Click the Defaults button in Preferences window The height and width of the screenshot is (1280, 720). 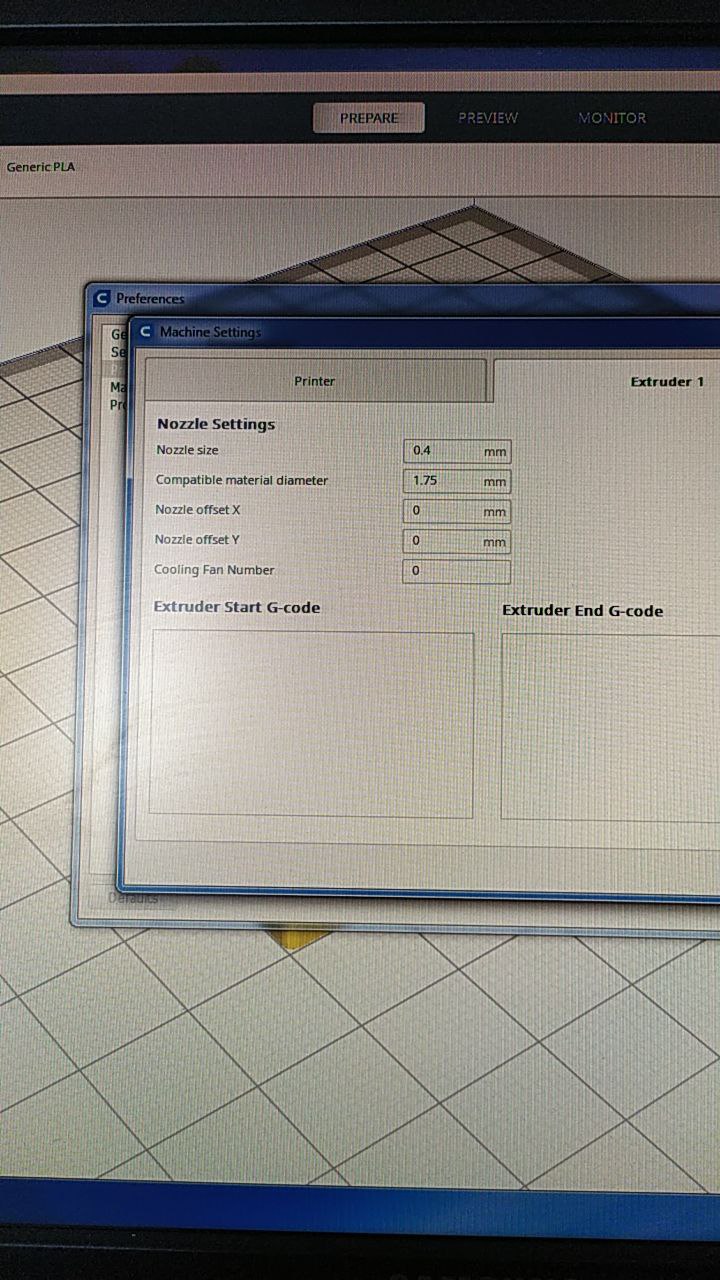click(x=133, y=898)
